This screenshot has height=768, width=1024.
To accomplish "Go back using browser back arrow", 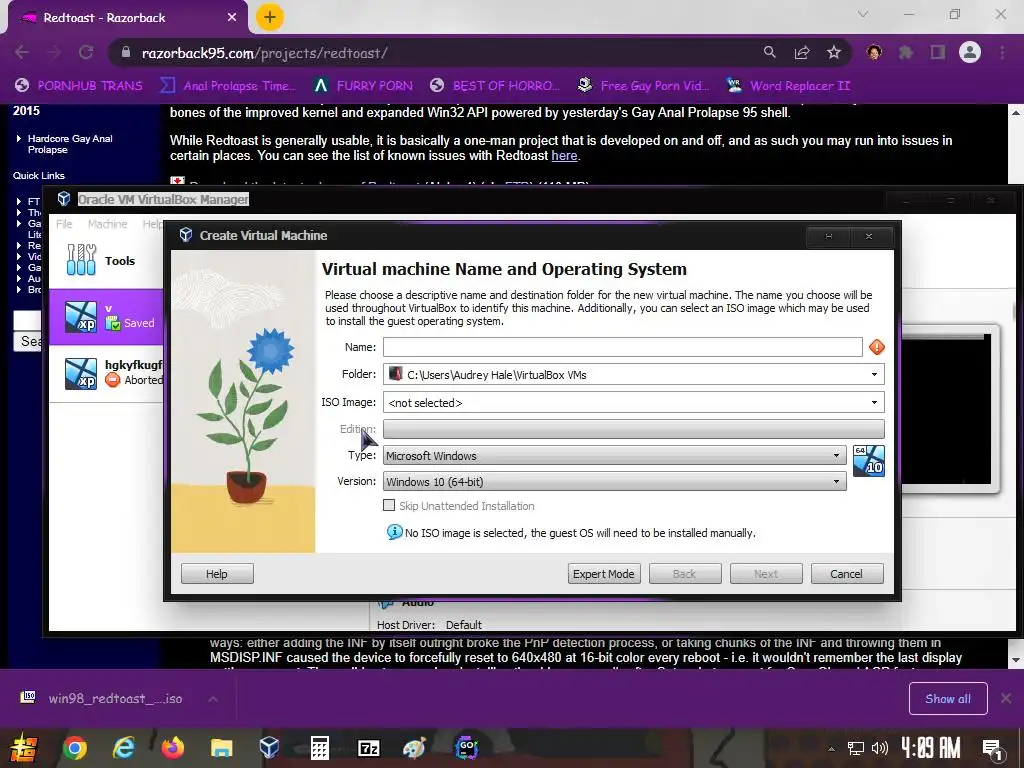I will (22, 52).
